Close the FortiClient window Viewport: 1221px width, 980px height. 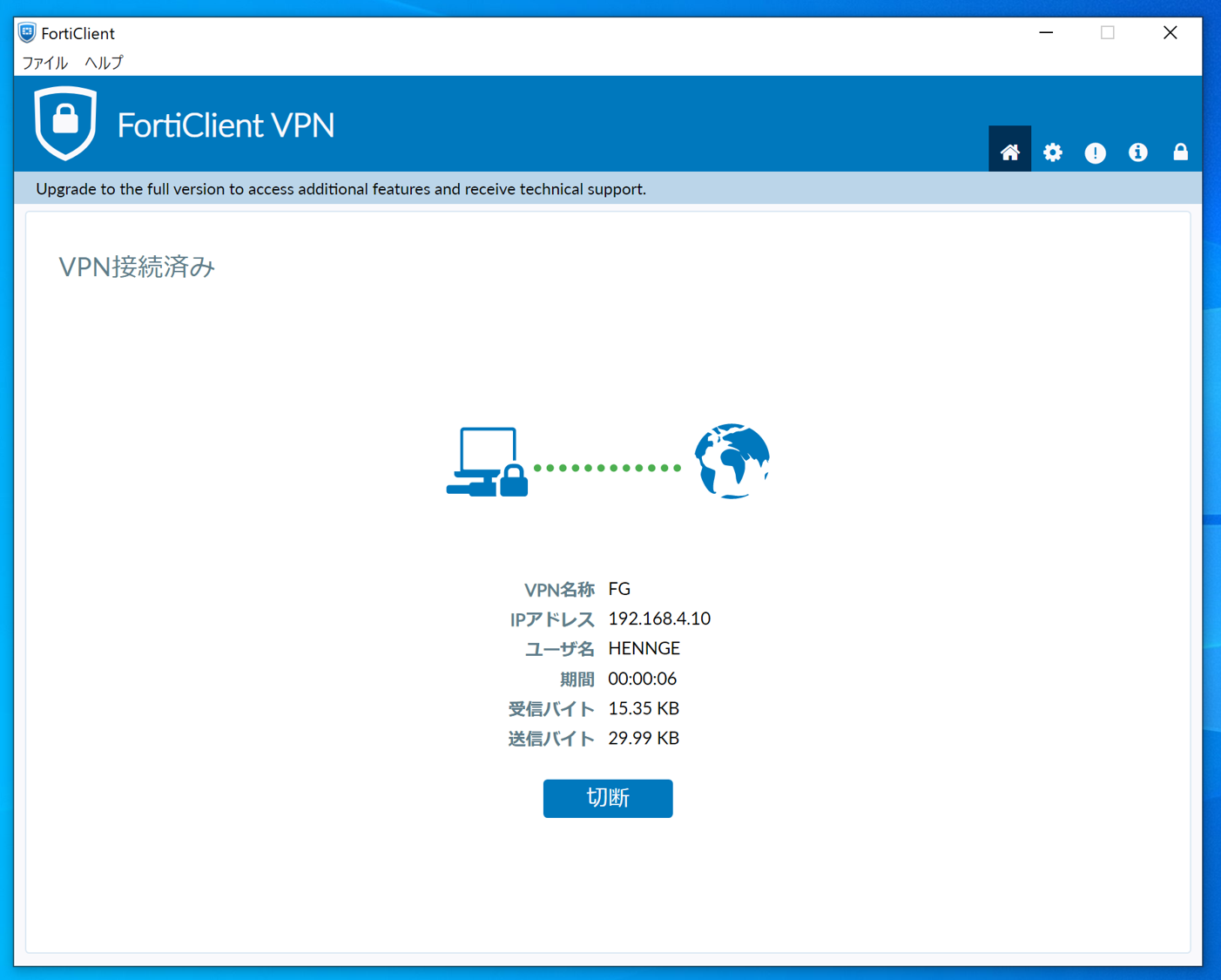pos(1170,33)
